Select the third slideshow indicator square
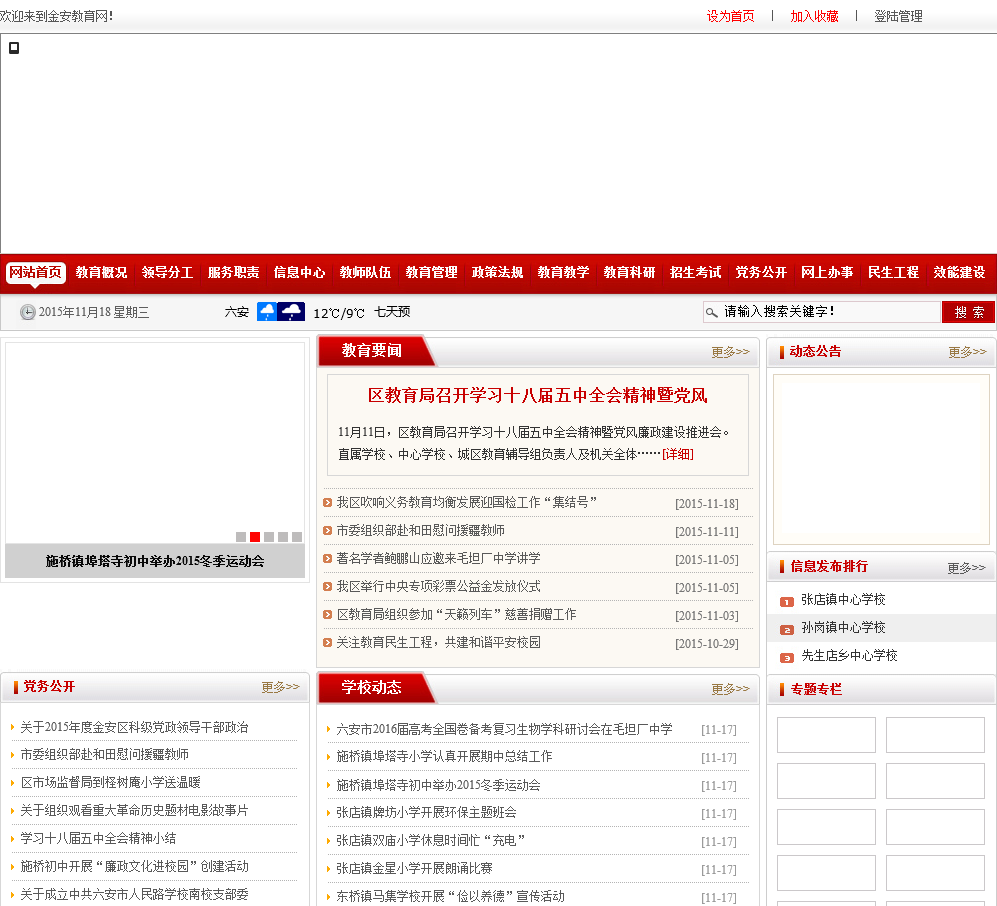997x906 pixels. pyautogui.click(x=269, y=537)
